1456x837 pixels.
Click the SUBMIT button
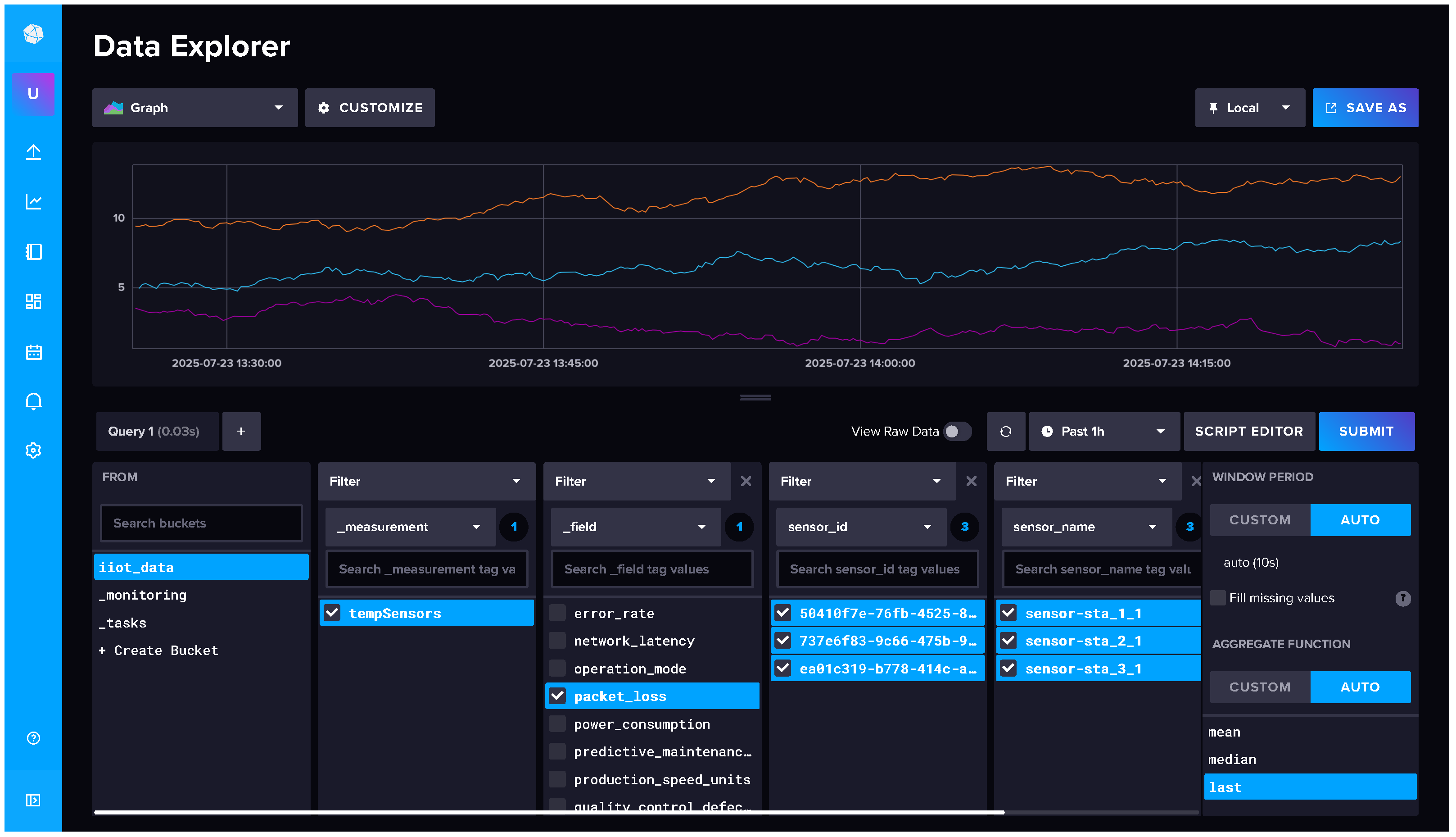click(1366, 431)
